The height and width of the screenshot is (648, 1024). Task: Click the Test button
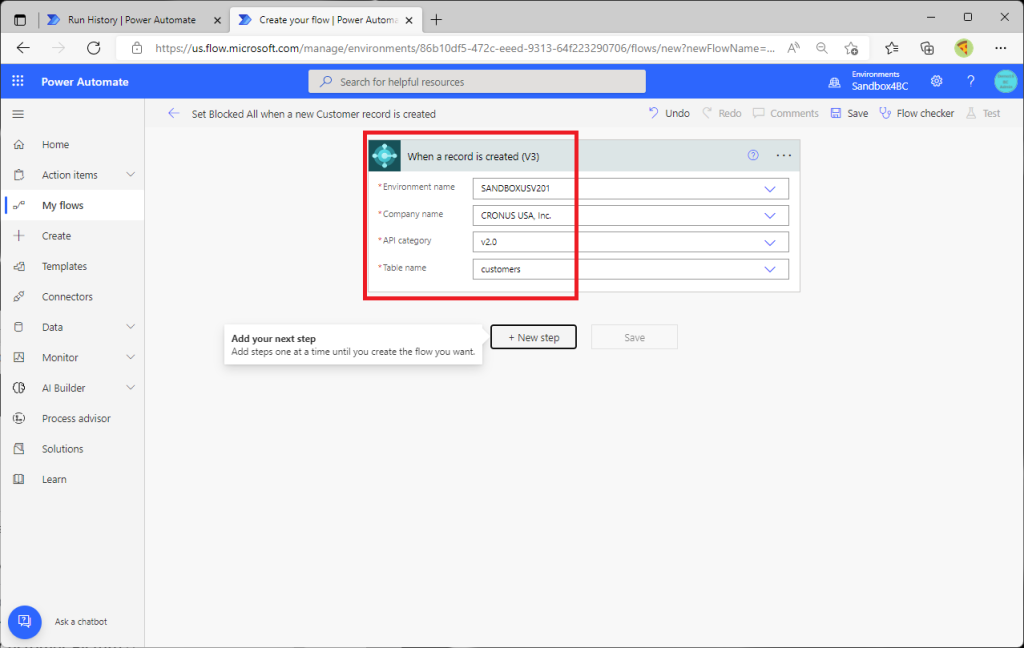point(983,113)
